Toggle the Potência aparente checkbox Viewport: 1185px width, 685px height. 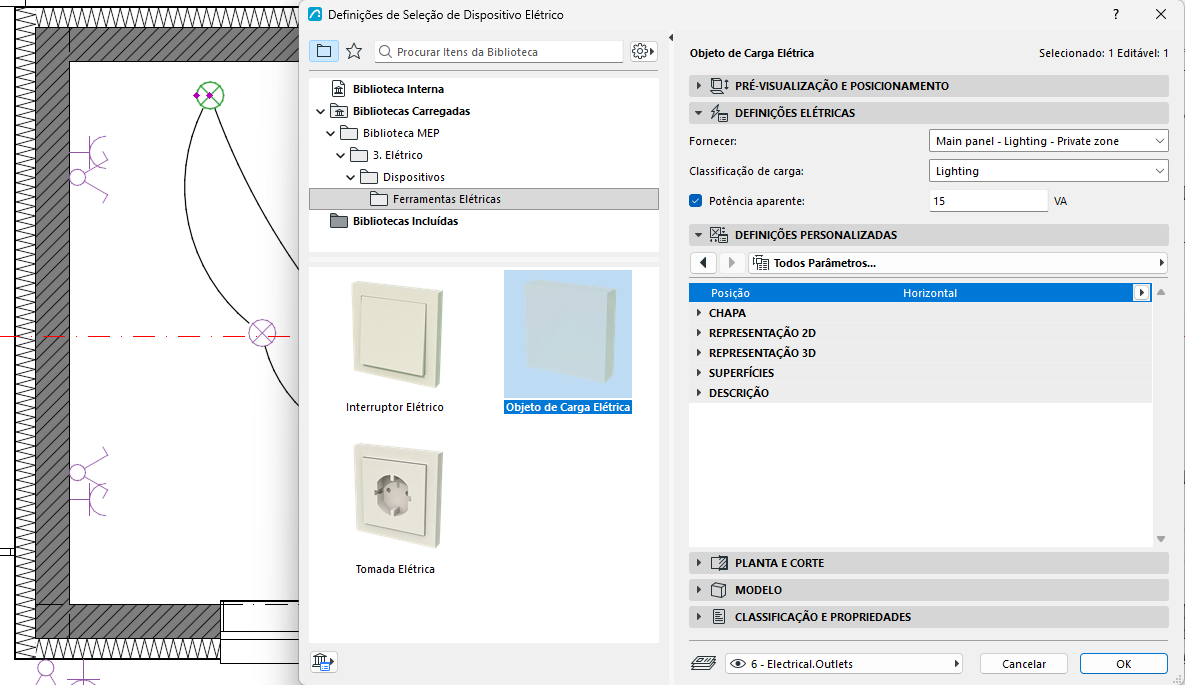[x=696, y=201]
